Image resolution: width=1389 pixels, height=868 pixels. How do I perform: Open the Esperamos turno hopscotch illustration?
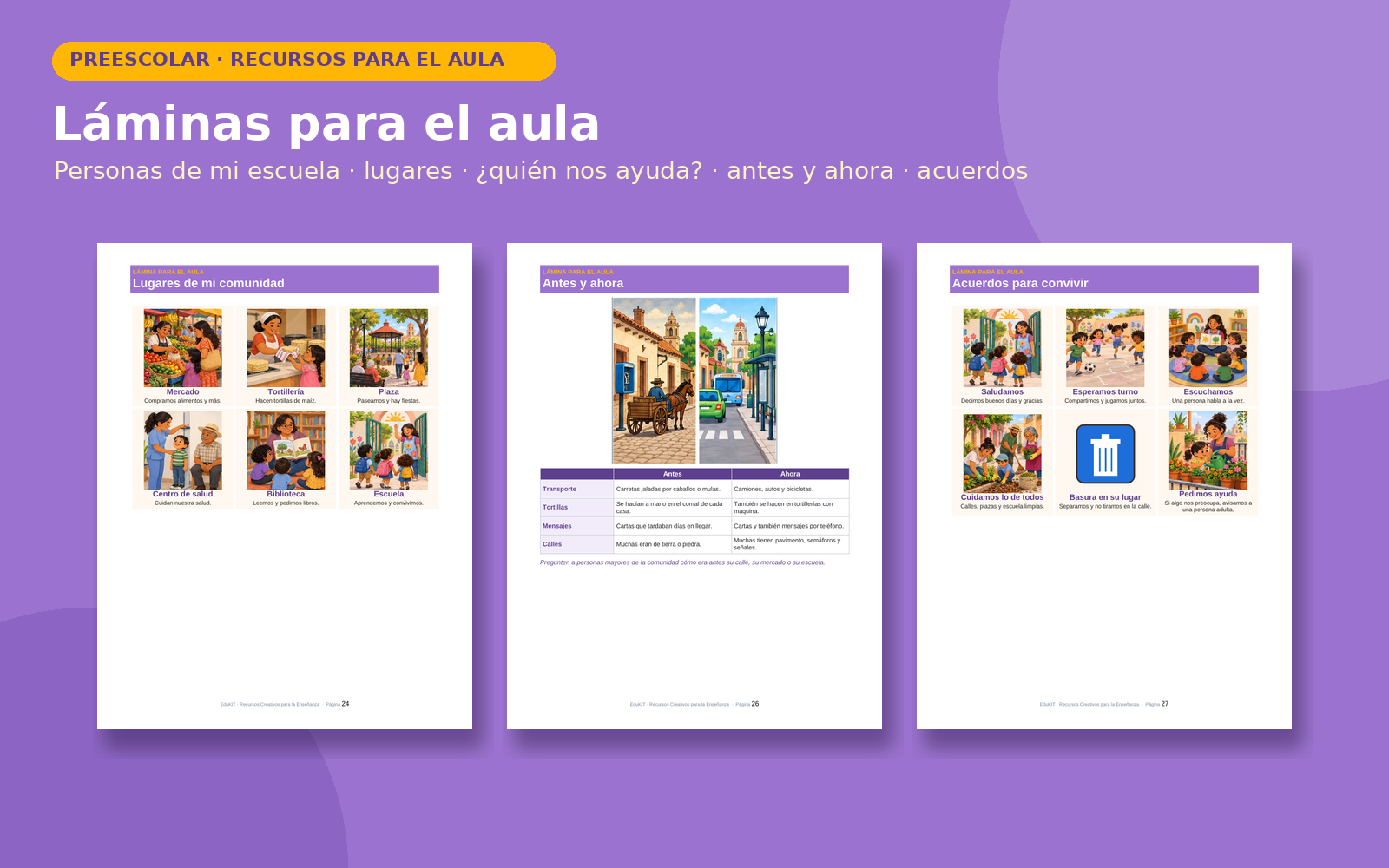click(1105, 348)
